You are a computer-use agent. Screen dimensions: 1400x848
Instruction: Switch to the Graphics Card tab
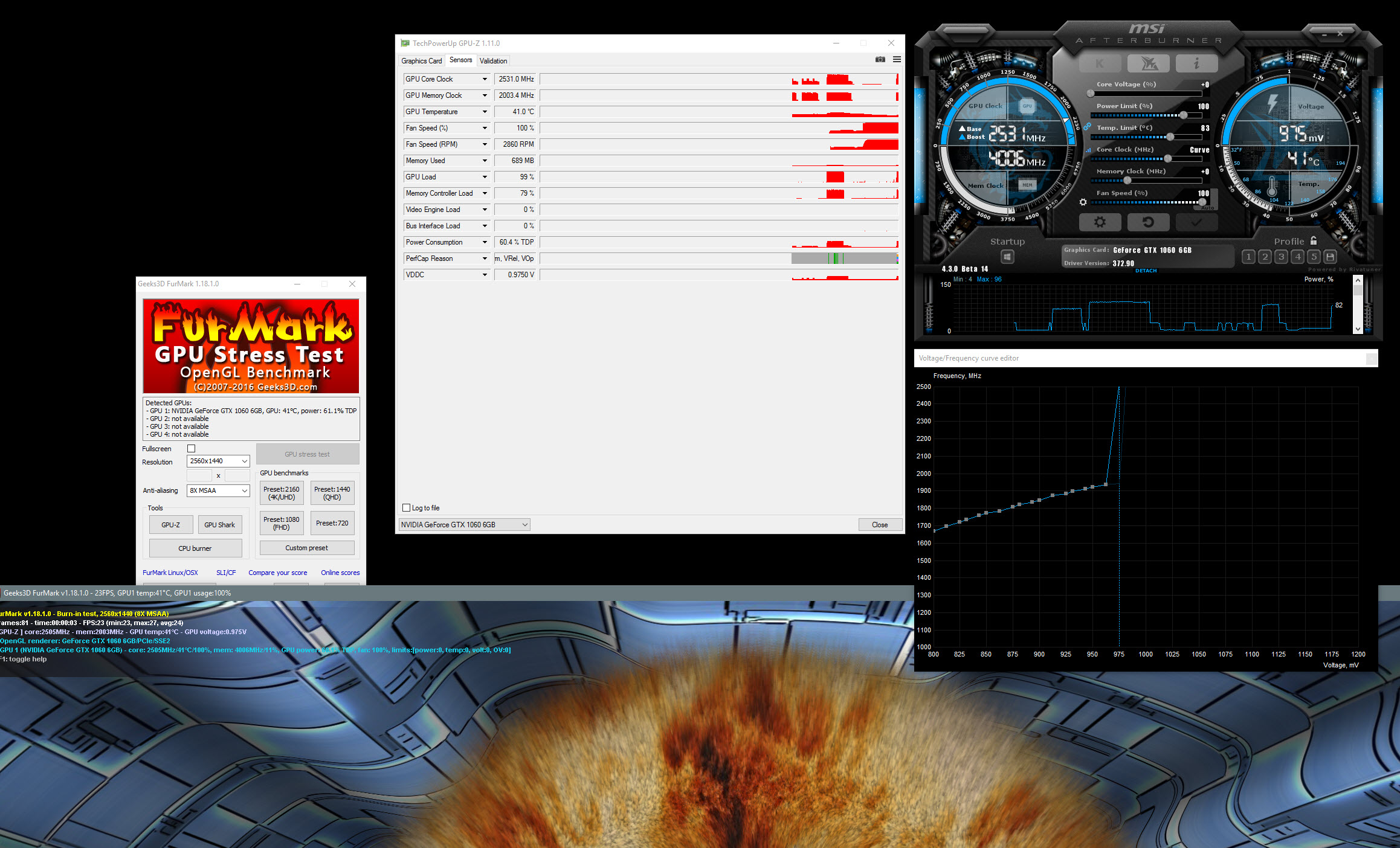click(421, 61)
